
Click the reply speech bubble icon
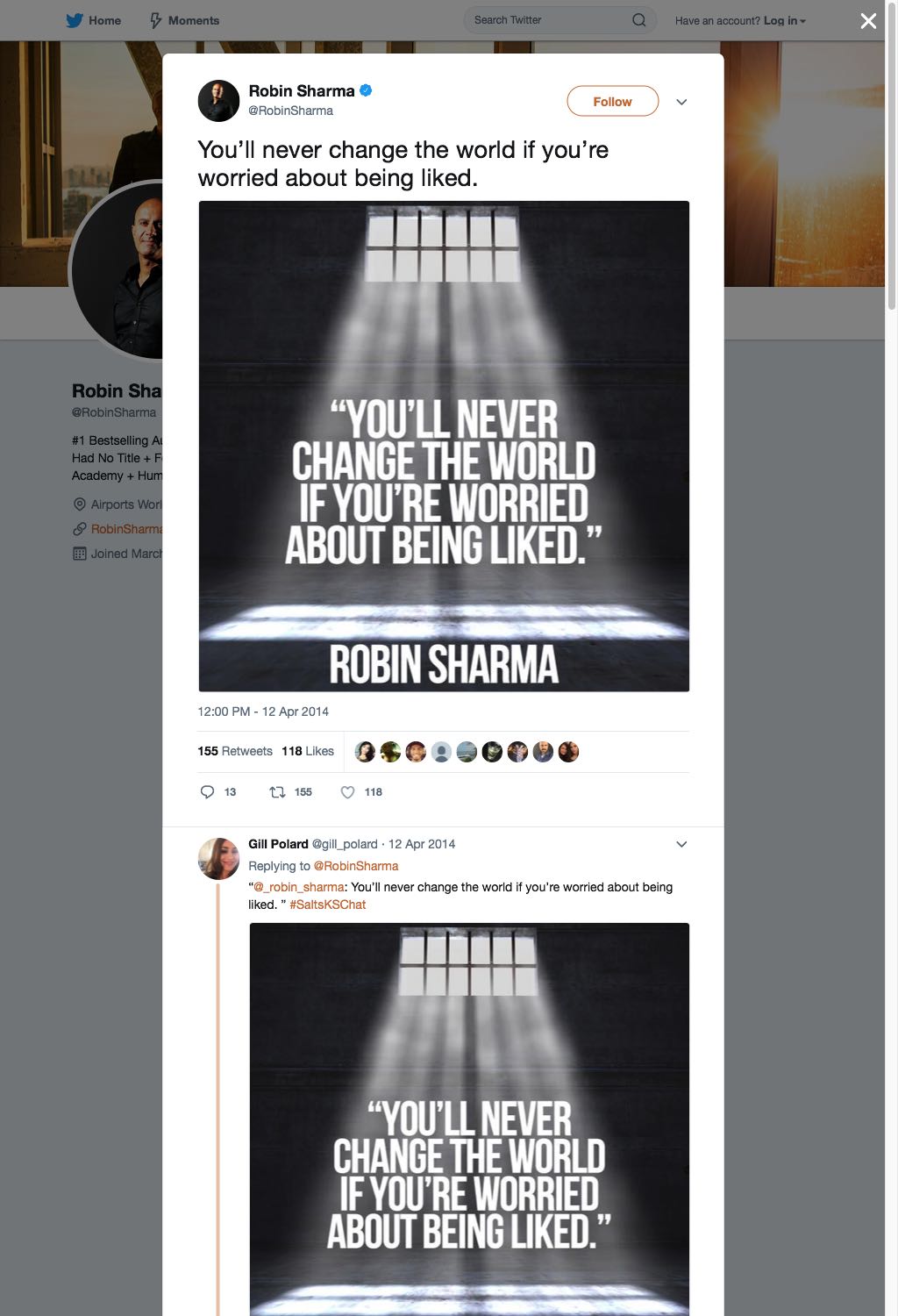pos(207,791)
